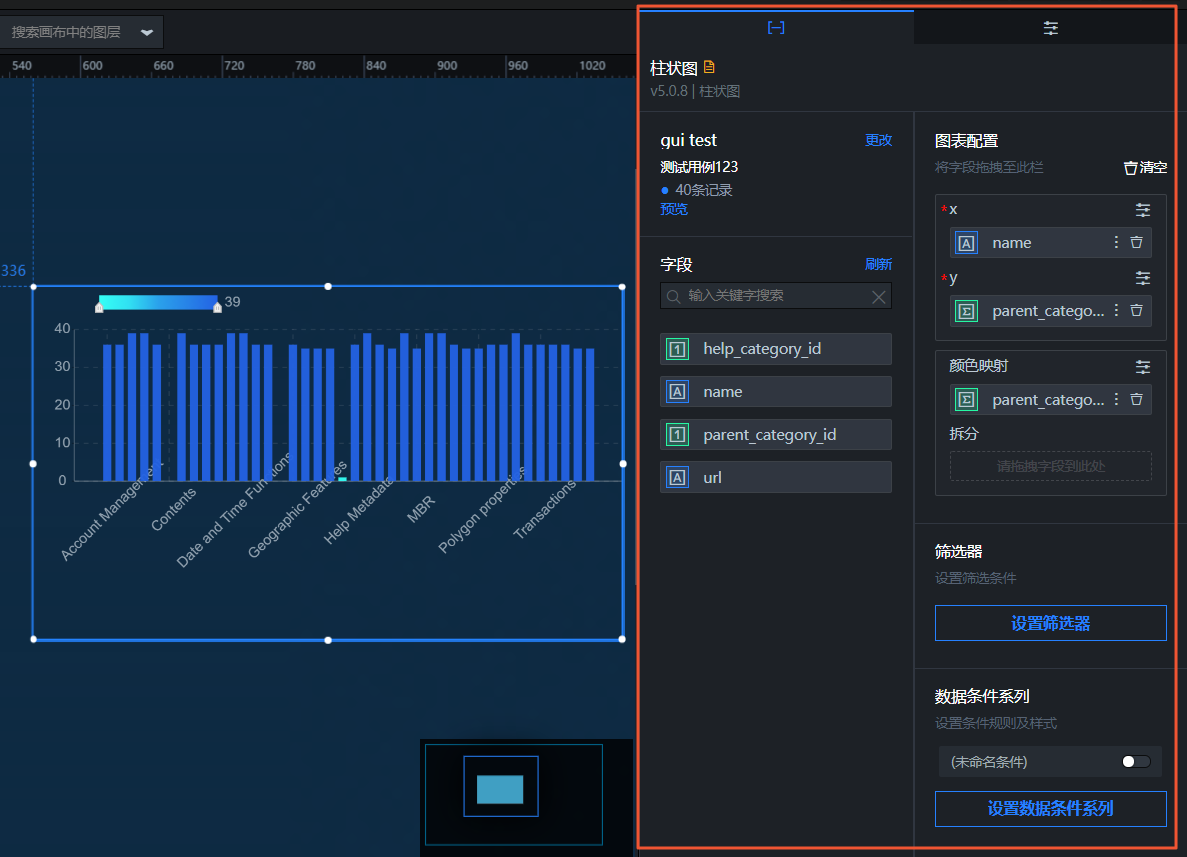Switch to the data source tab icon
Screen dimensions: 1187x857
coord(776,28)
